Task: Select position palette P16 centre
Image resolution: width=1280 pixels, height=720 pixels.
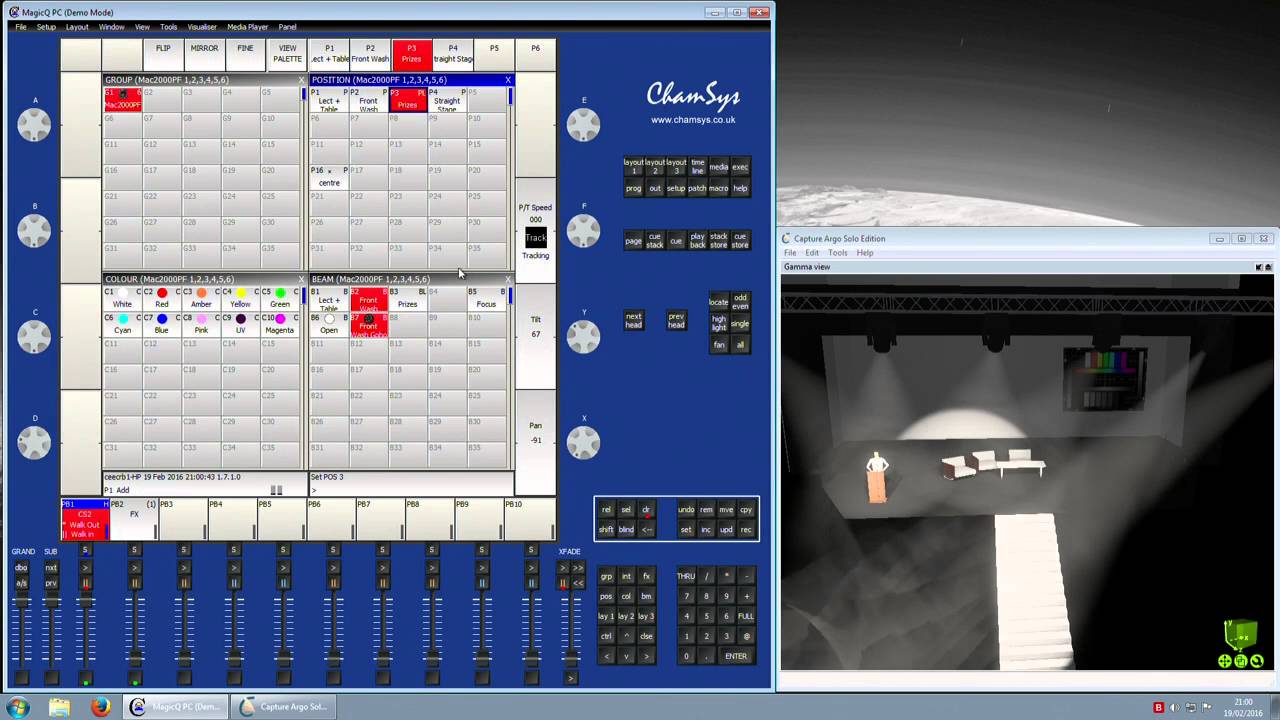Action: [x=329, y=177]
